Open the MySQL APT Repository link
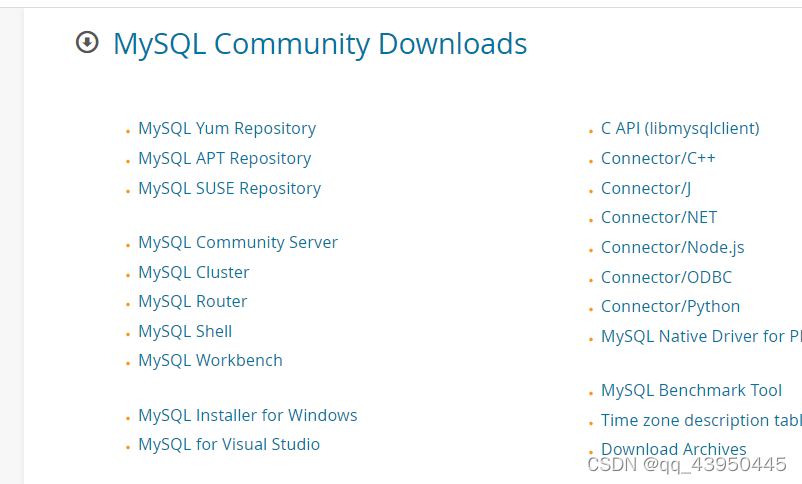The width and height of the screenshot is (802, 484). (x=225, y=159)
